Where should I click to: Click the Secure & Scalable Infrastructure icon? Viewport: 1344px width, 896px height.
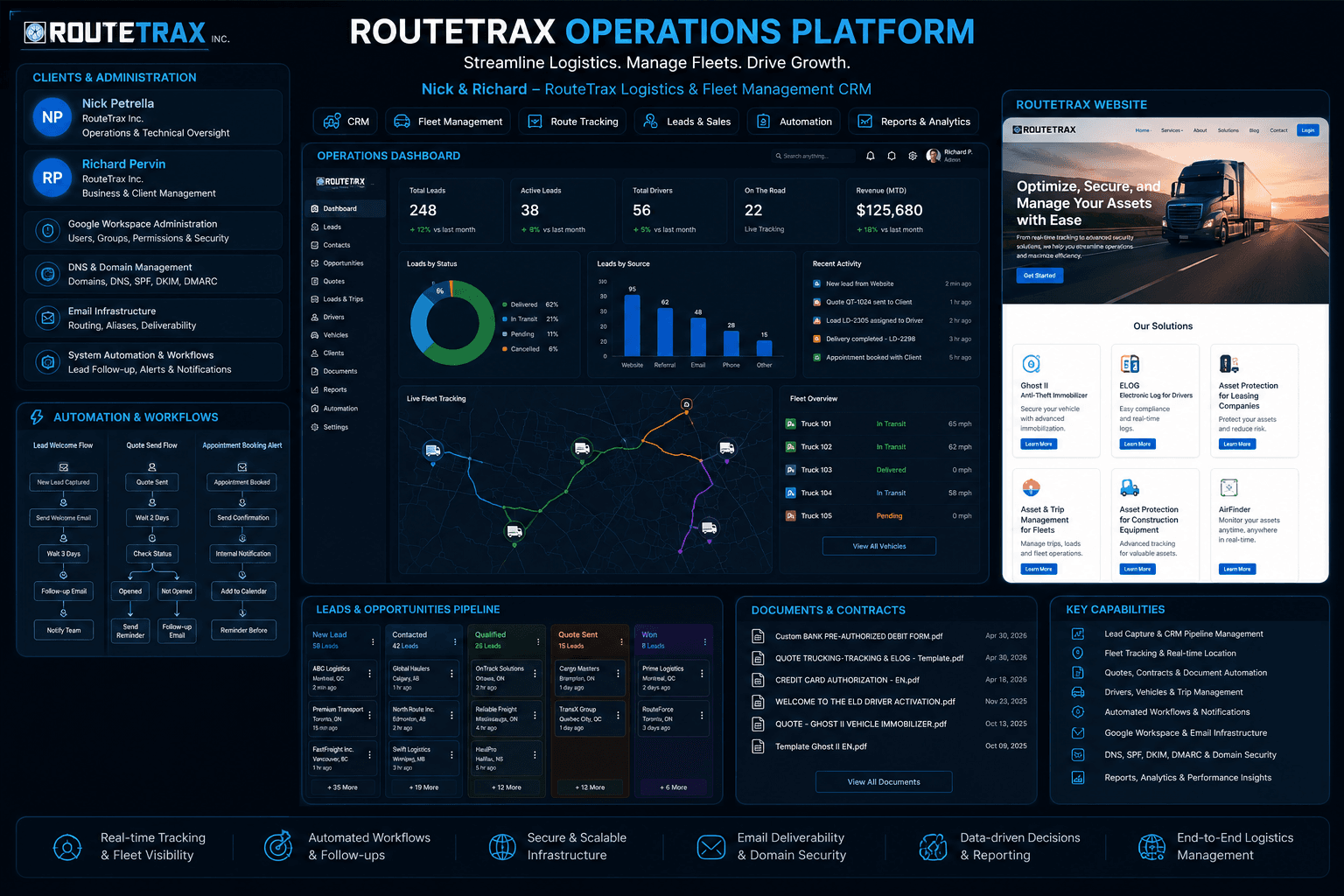tap(502, 847)
